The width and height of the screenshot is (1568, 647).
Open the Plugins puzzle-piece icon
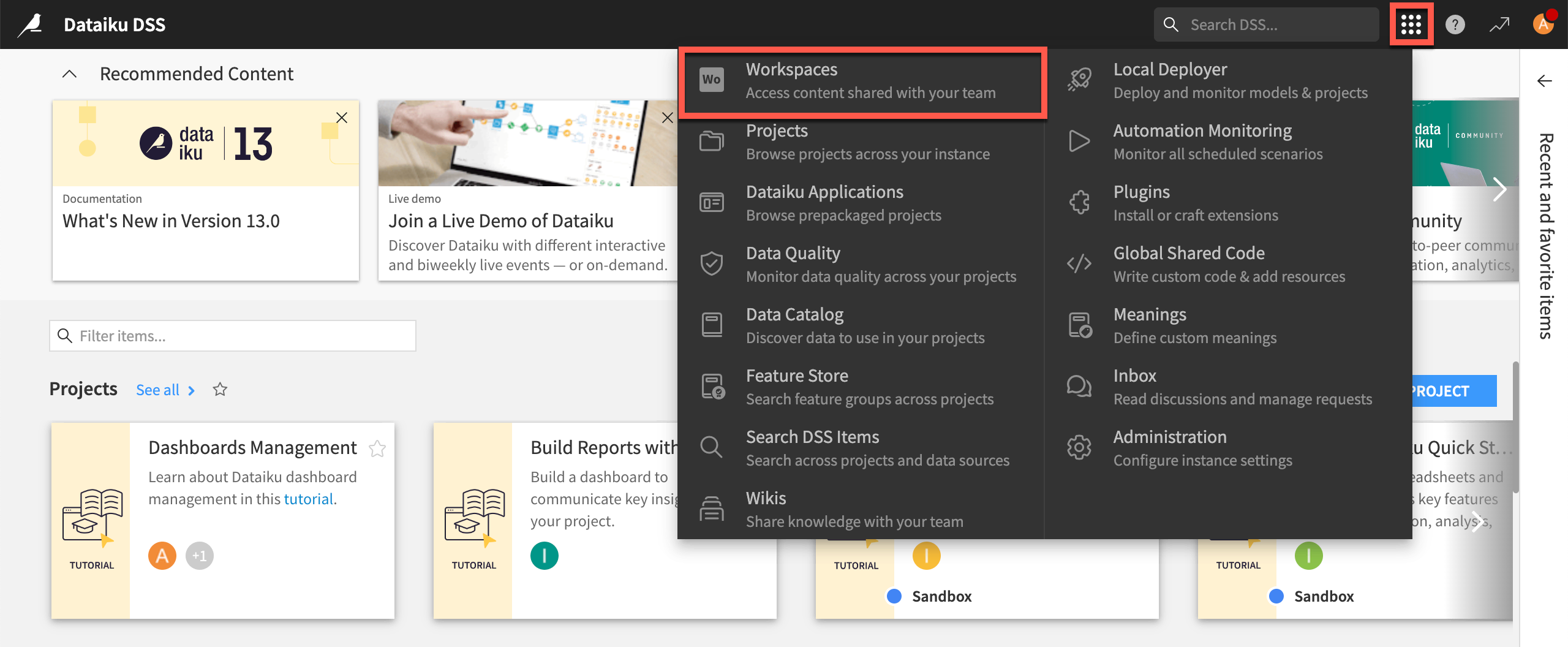1079,202
